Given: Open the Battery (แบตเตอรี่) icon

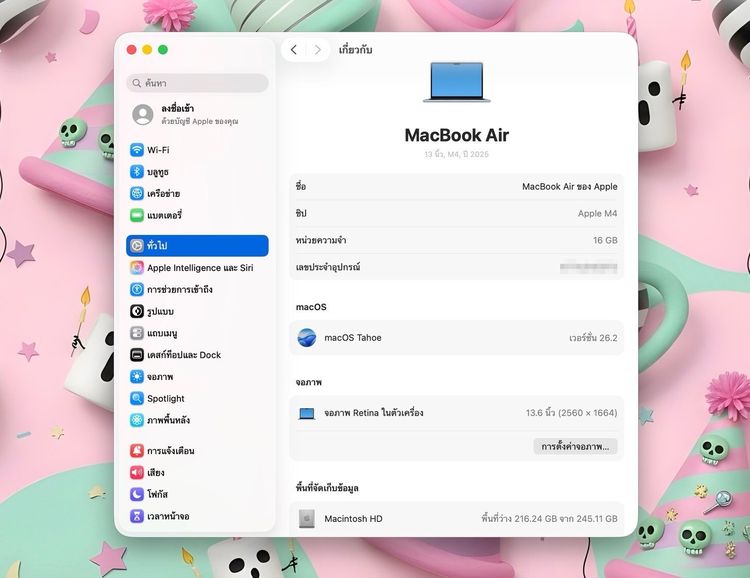Looking at the screenshot, I should click(x=137, y=215).
